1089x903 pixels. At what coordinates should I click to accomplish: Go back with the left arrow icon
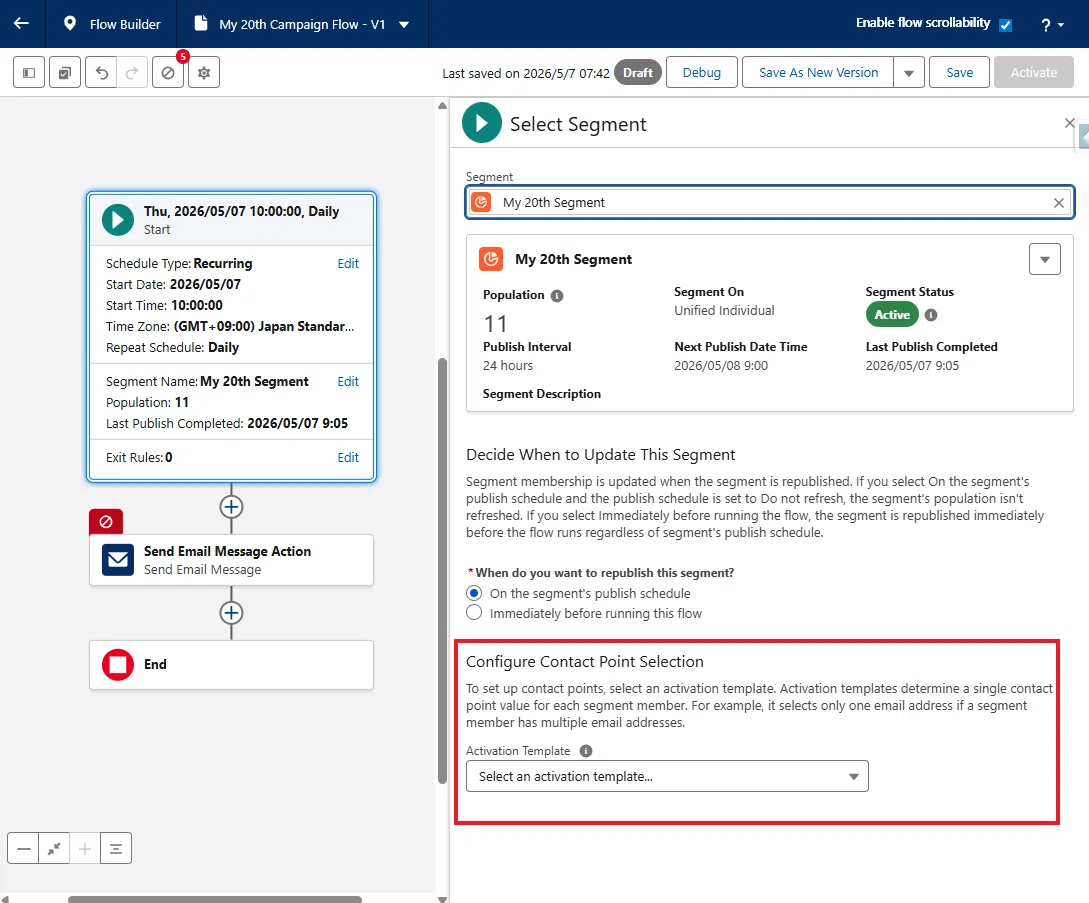point(22,24)
